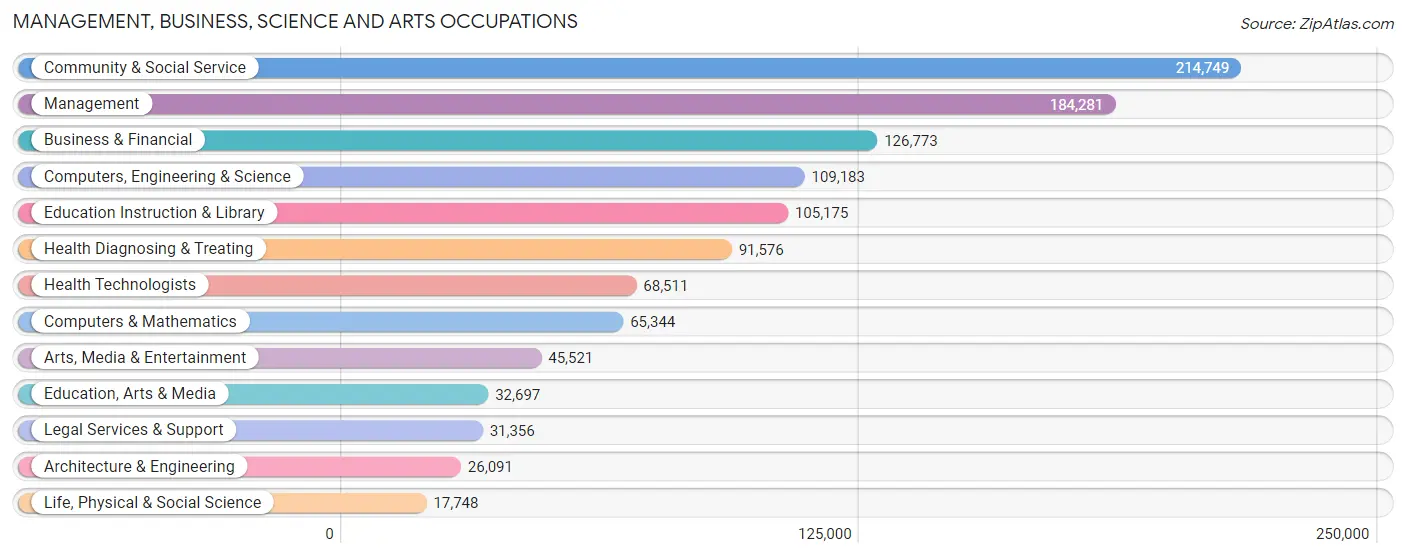Select the Architecture & Engineering bar
The image size is (1406, 558).
239,467
